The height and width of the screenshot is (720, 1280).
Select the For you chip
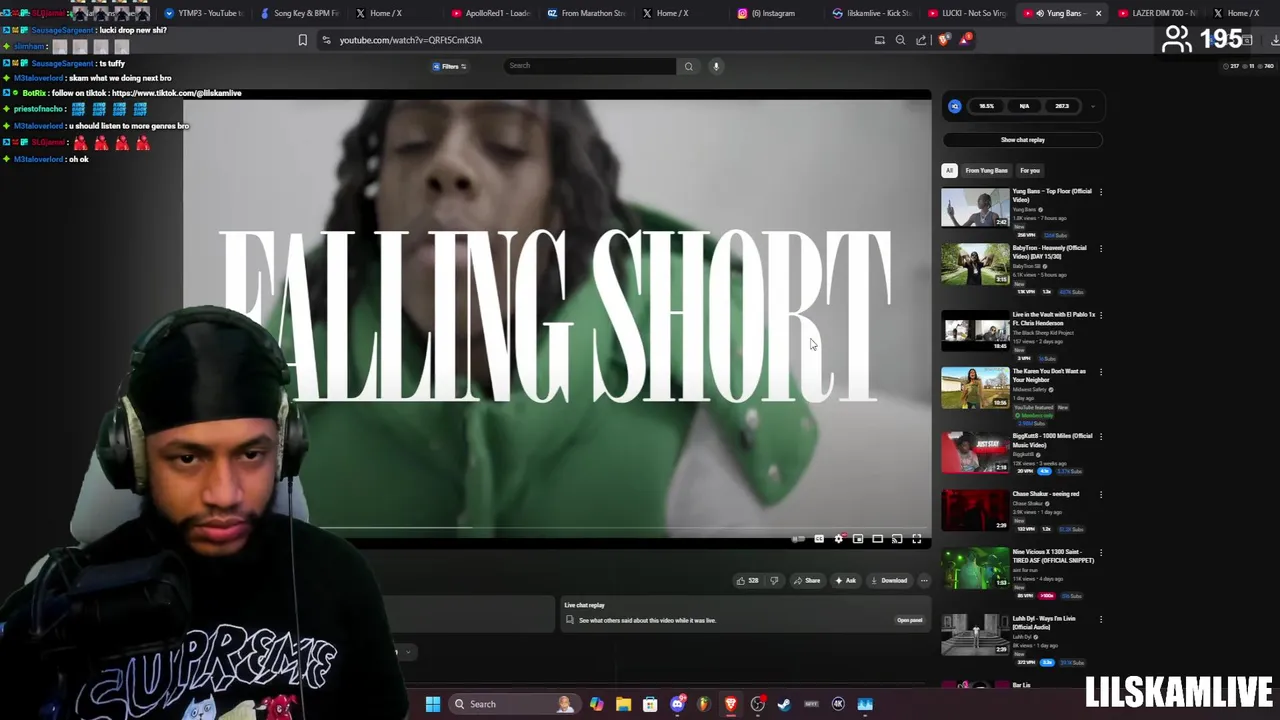1030,170
